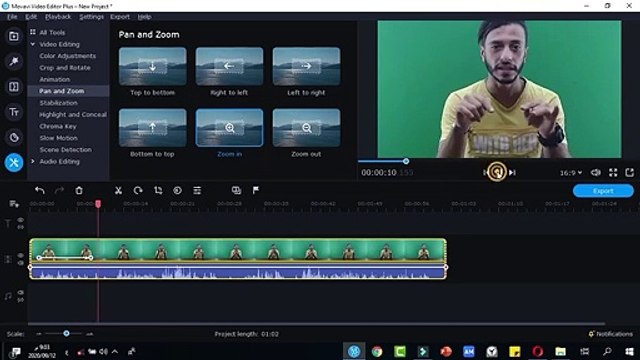The image size is (640, 360).
Task: Open the Import media tab icon
Action: coord(14,36)
